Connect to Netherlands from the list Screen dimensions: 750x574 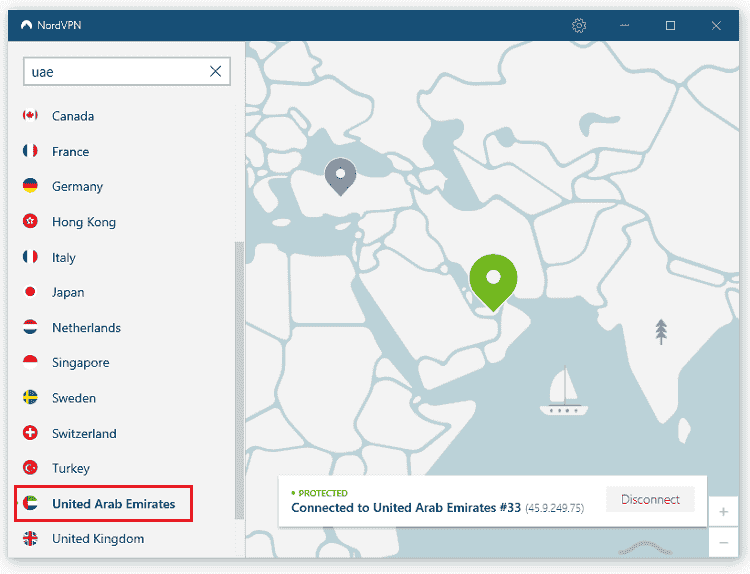tap(86, 328)
